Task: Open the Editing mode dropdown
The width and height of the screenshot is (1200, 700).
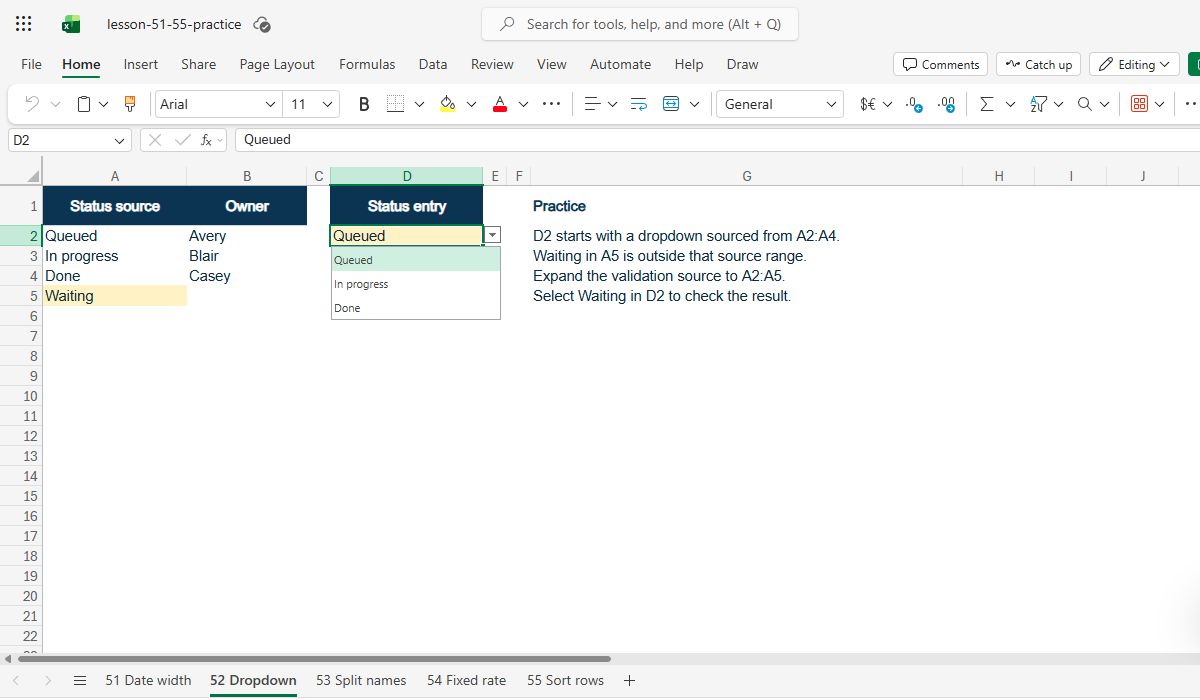Action: [x=1134, y=64]
